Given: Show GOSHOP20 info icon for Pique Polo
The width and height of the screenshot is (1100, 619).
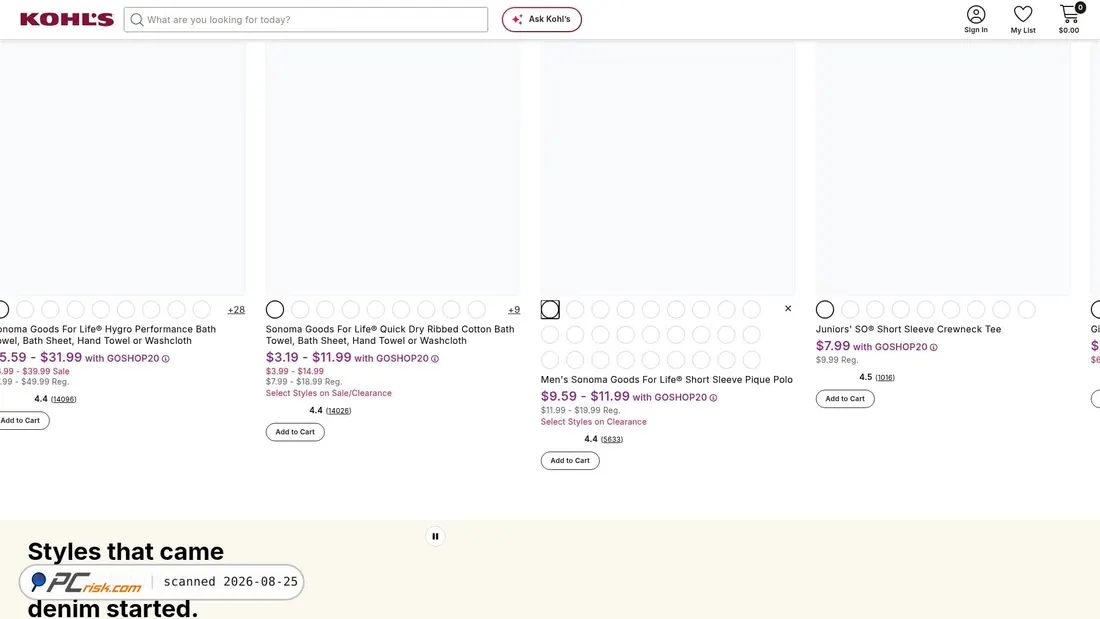Looking at the screenshot, I should pos(713,398).
